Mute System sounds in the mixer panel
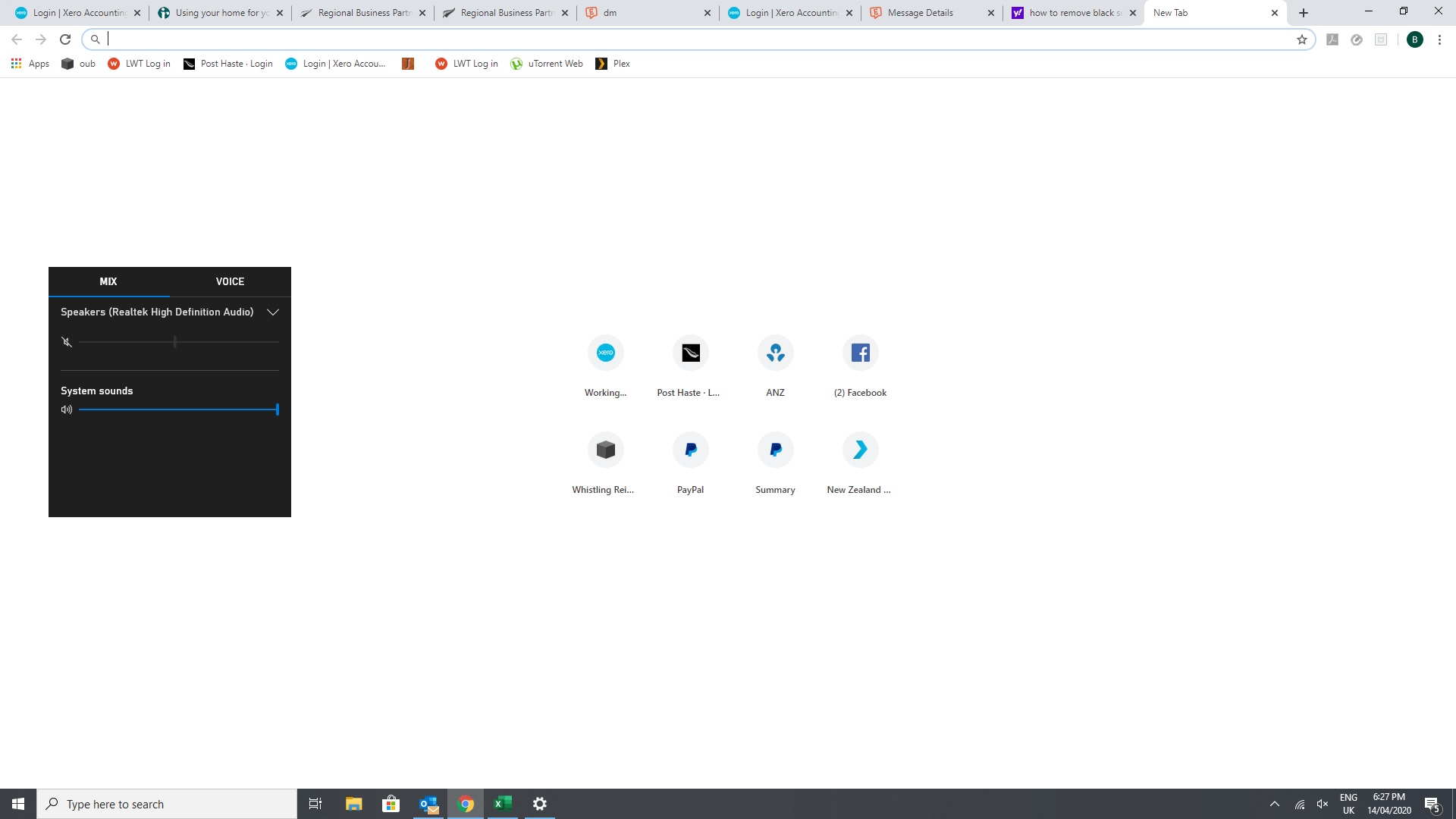The width and height of the screenshot is (1456, 819). 67,409
